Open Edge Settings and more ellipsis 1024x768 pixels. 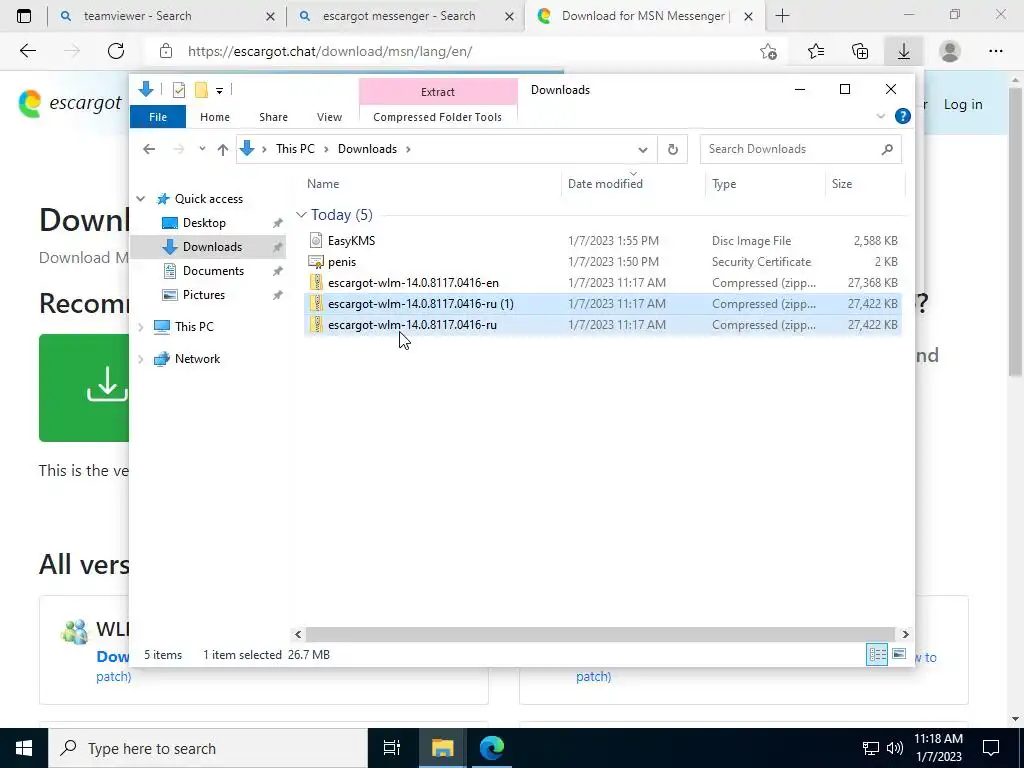(995, 51)
